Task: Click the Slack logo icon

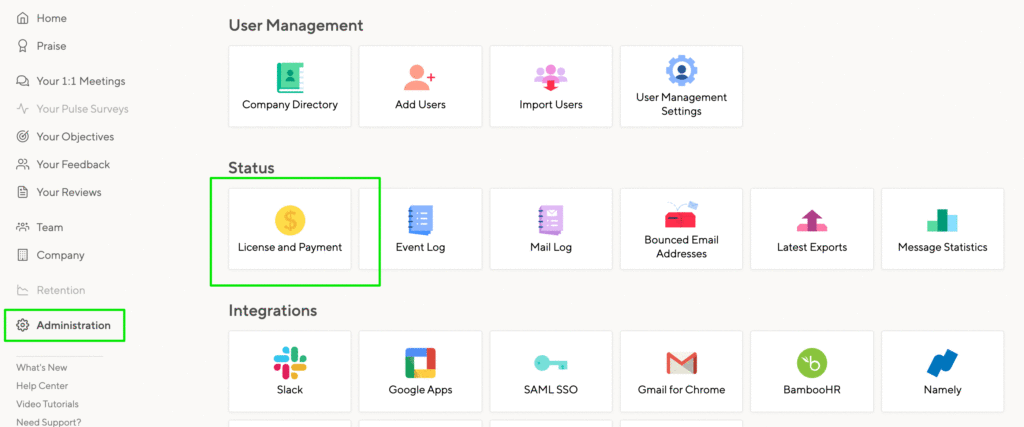Action: pyautogui.click(x=290, y=363)
